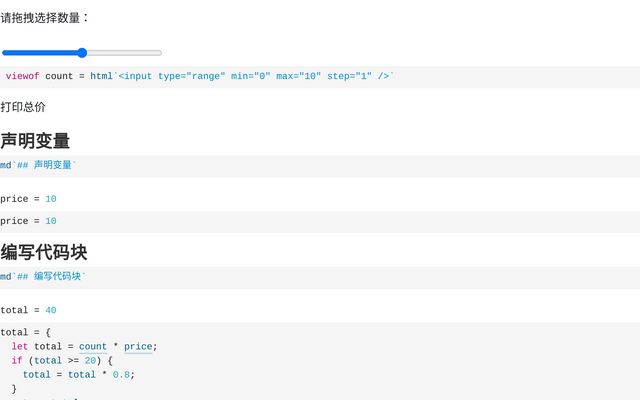
Task: Place cursor in the md 编写代码块 code cell
Action: 300,277
